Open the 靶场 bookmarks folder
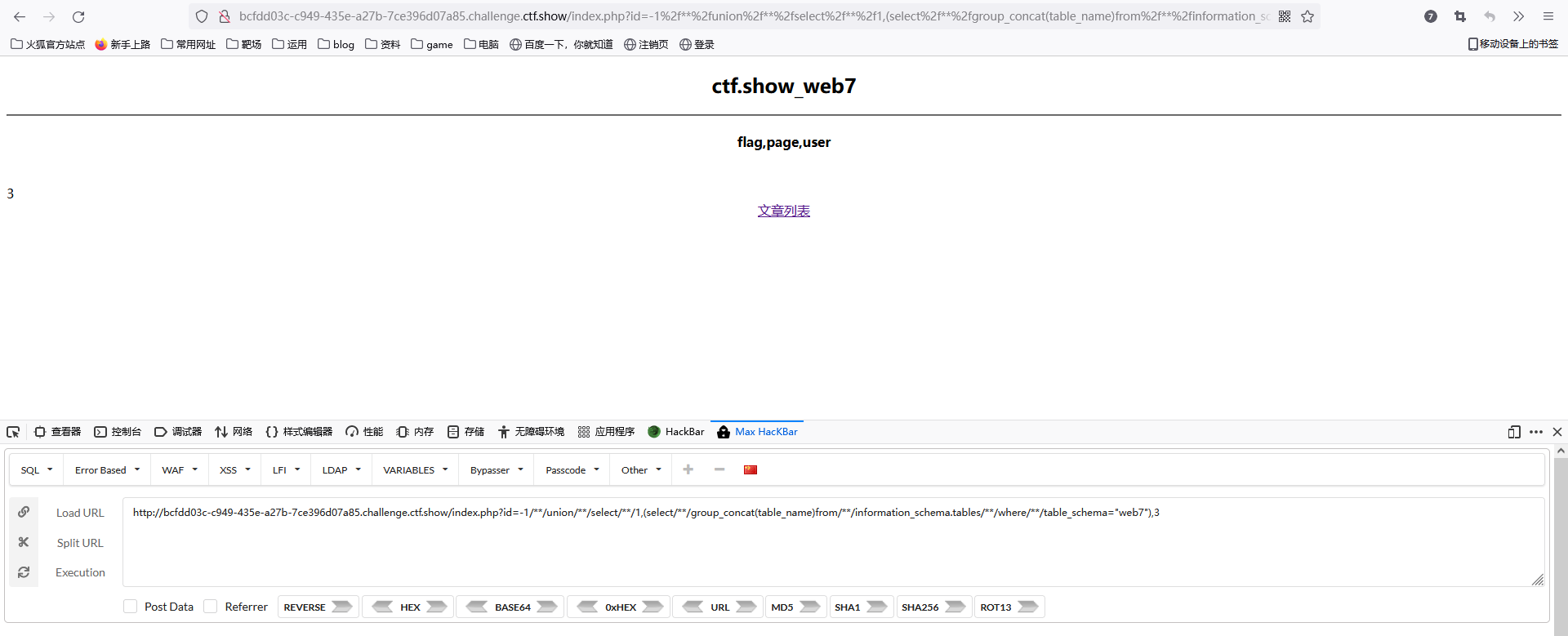Screen dimensions: 1568x636 [x=244, y=44]
